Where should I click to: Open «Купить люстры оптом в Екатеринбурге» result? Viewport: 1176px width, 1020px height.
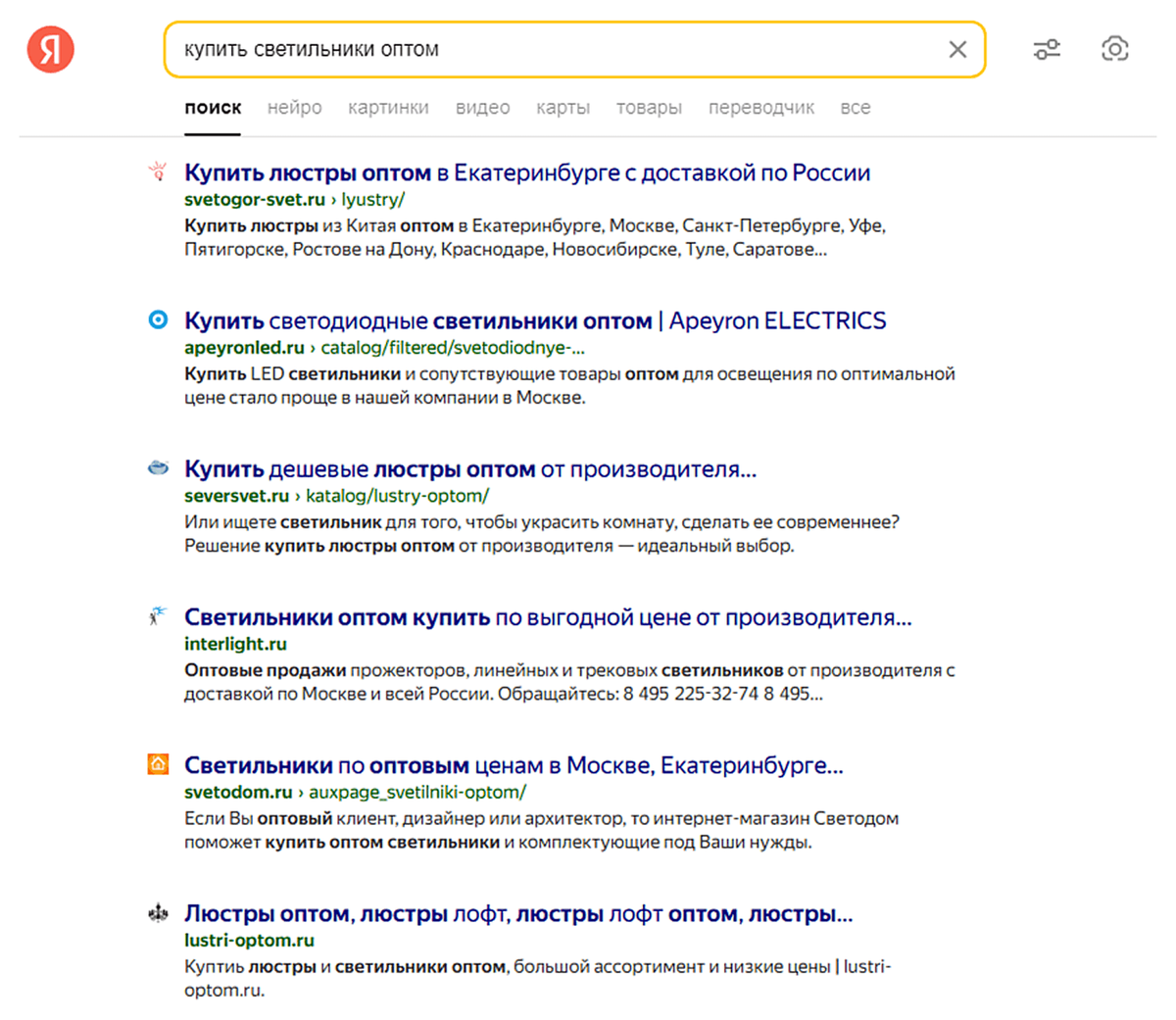pos(526,173)
